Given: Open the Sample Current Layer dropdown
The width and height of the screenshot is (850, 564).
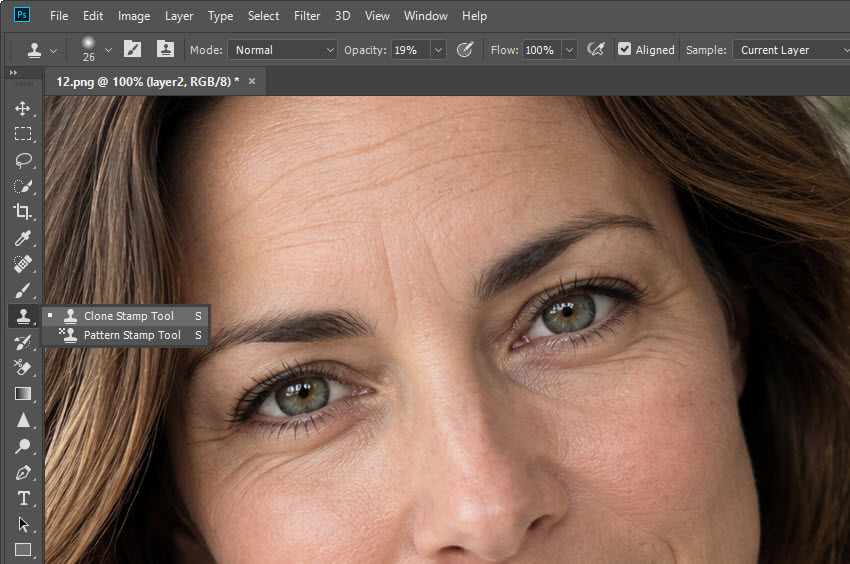Looking at the screenshot, I should pyautogui.click(x=791, y=50).
